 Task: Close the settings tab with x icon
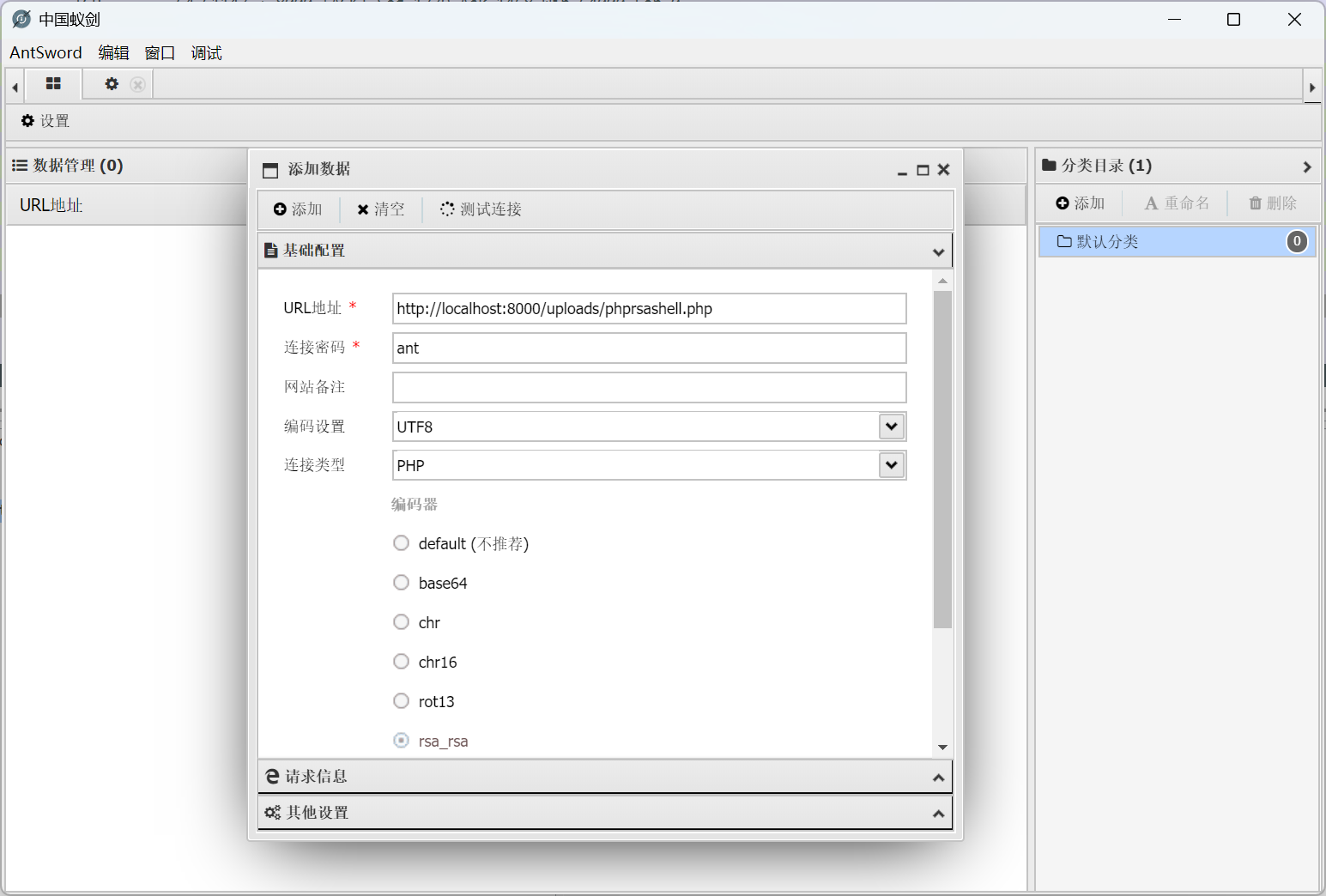[137, 84]
